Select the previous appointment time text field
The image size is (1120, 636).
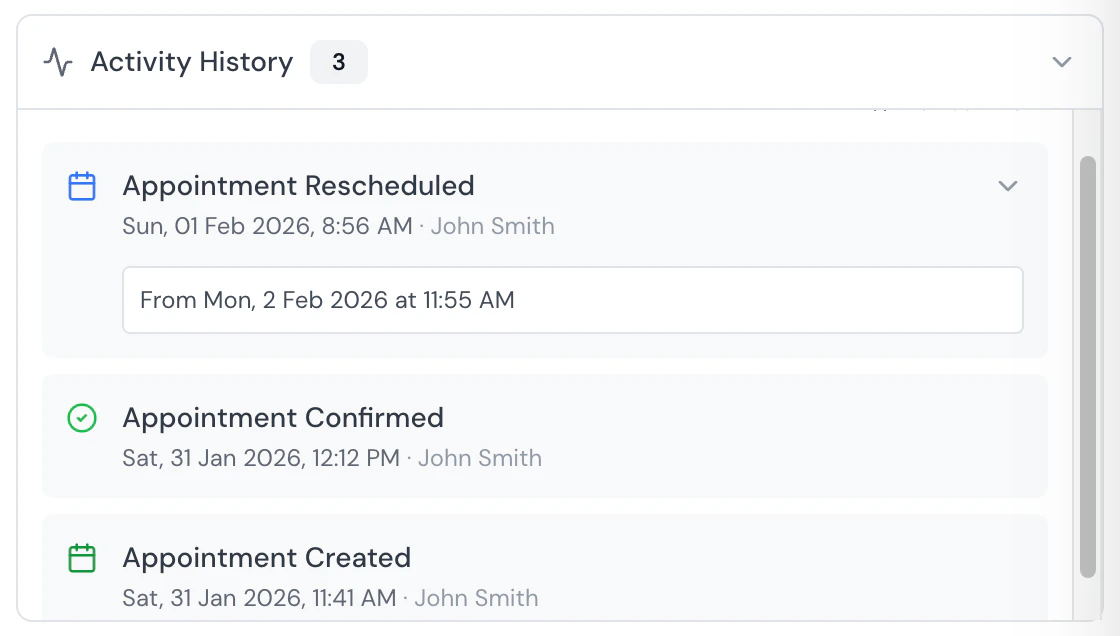[572, 300]
